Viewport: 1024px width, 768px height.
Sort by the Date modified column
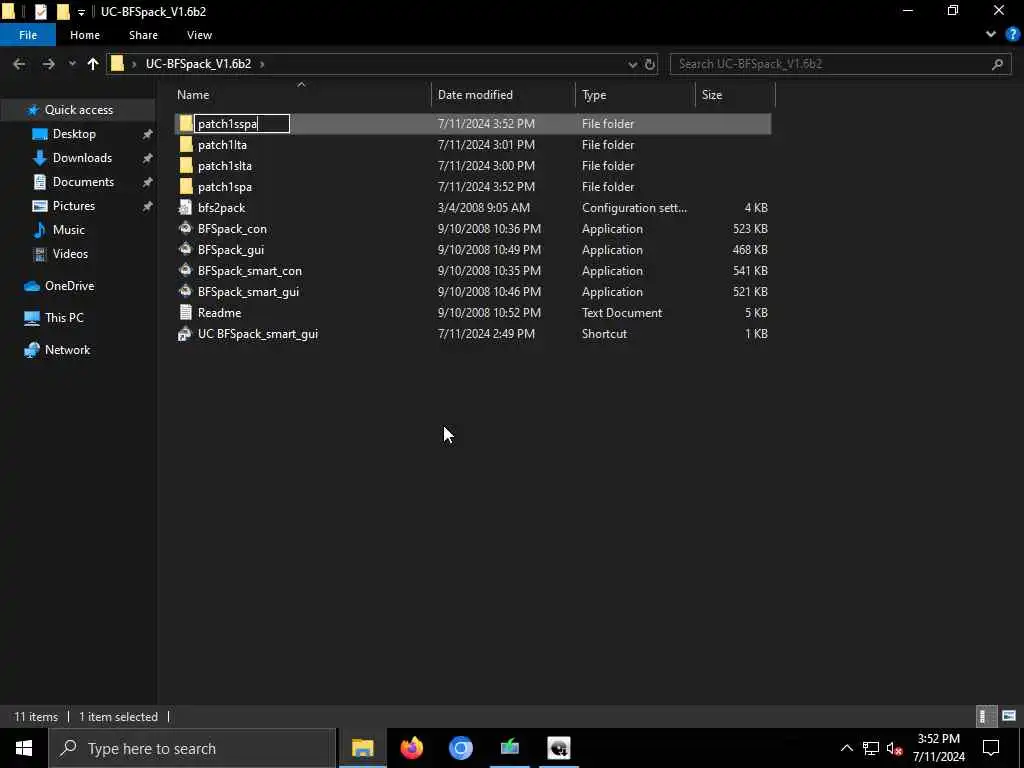[475, 95]
